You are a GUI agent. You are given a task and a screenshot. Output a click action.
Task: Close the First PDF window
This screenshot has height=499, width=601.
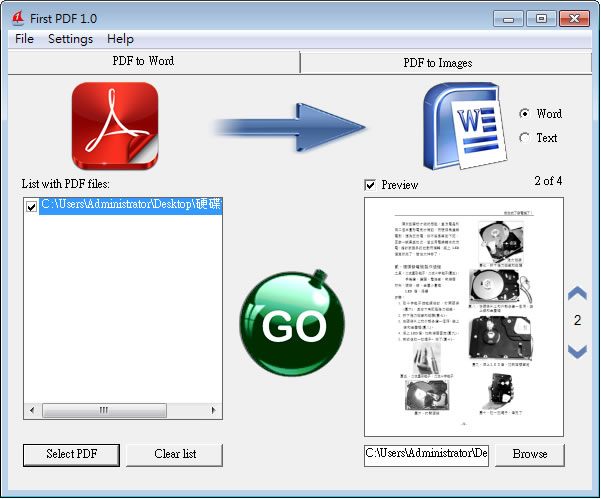click(x=574, y=18)
